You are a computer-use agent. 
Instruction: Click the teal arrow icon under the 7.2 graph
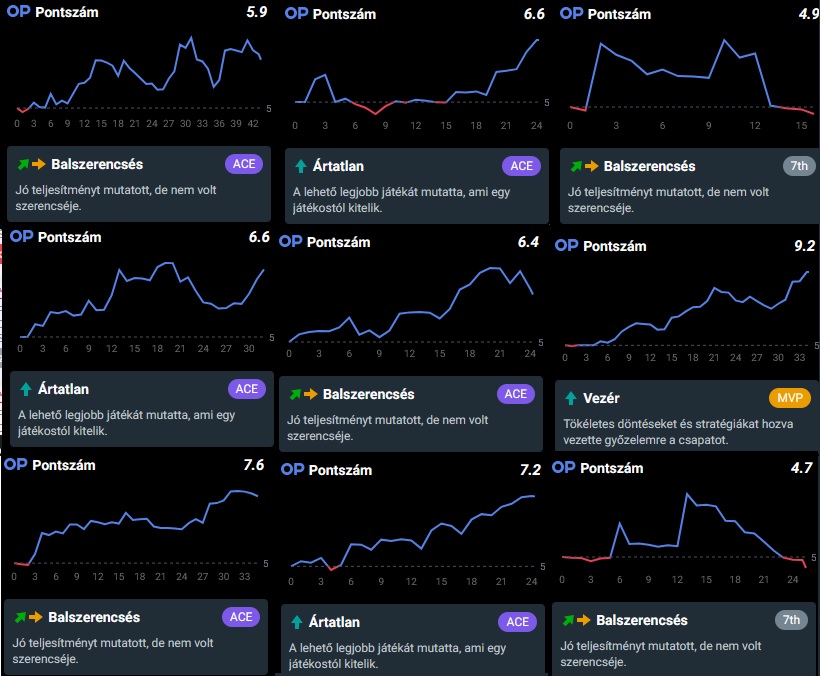coord(297,622)
